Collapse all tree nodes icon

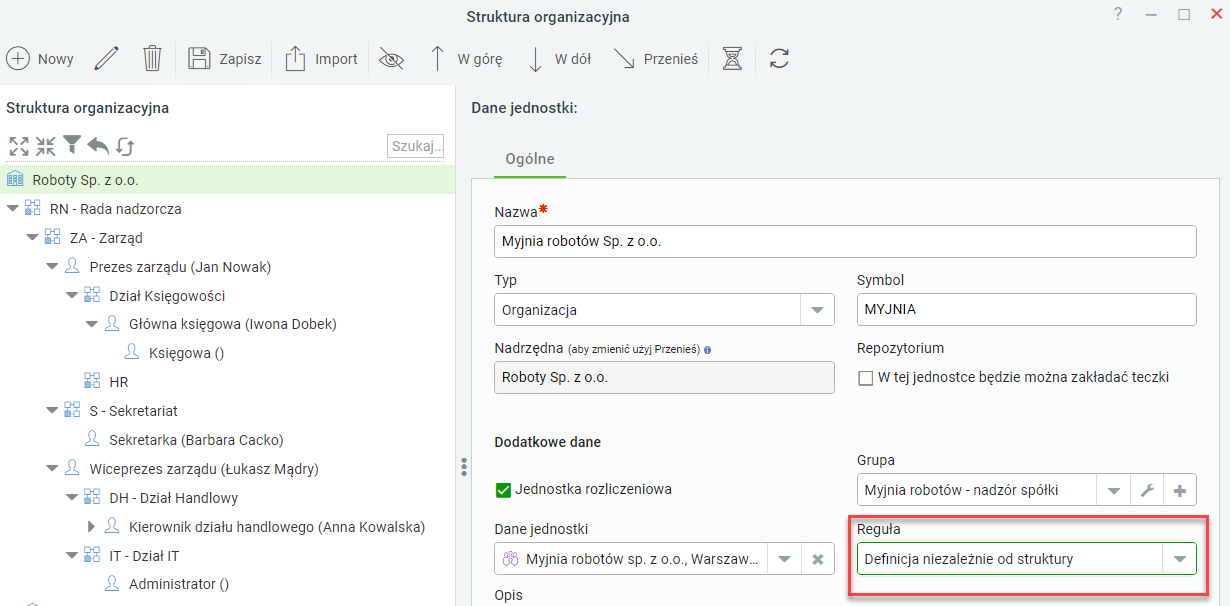point(46,146)
